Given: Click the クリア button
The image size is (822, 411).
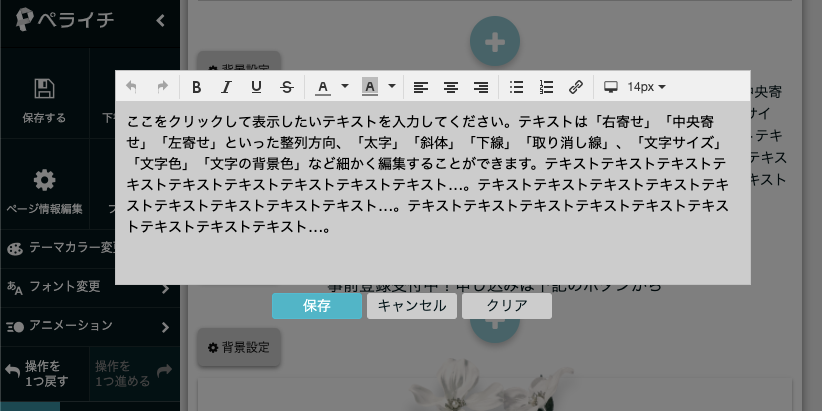Looking at the screenshot, I should (506, 306).
